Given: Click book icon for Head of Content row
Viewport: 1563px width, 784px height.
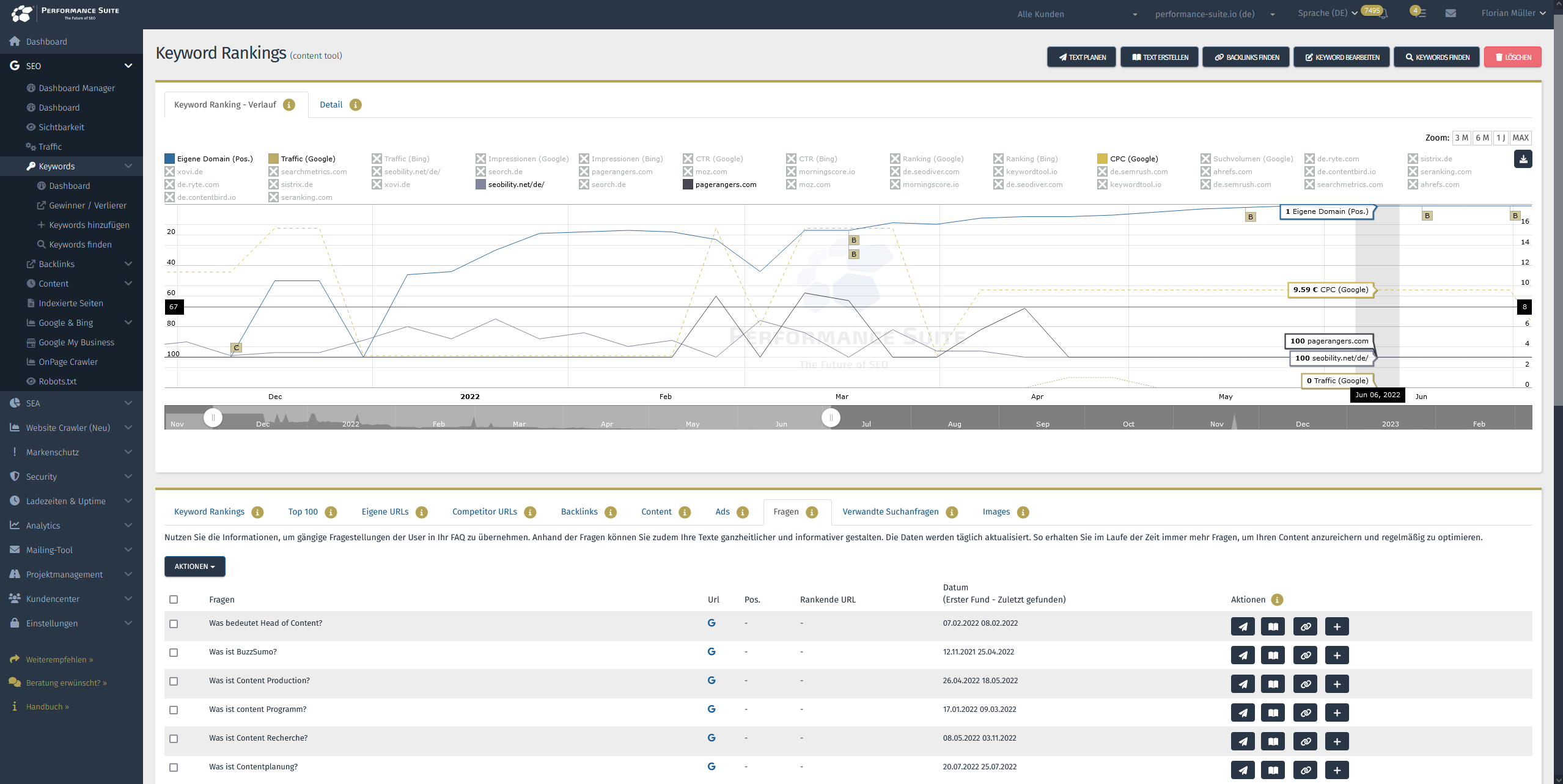Looking at the screenshot, I should tap(1273, 626).
